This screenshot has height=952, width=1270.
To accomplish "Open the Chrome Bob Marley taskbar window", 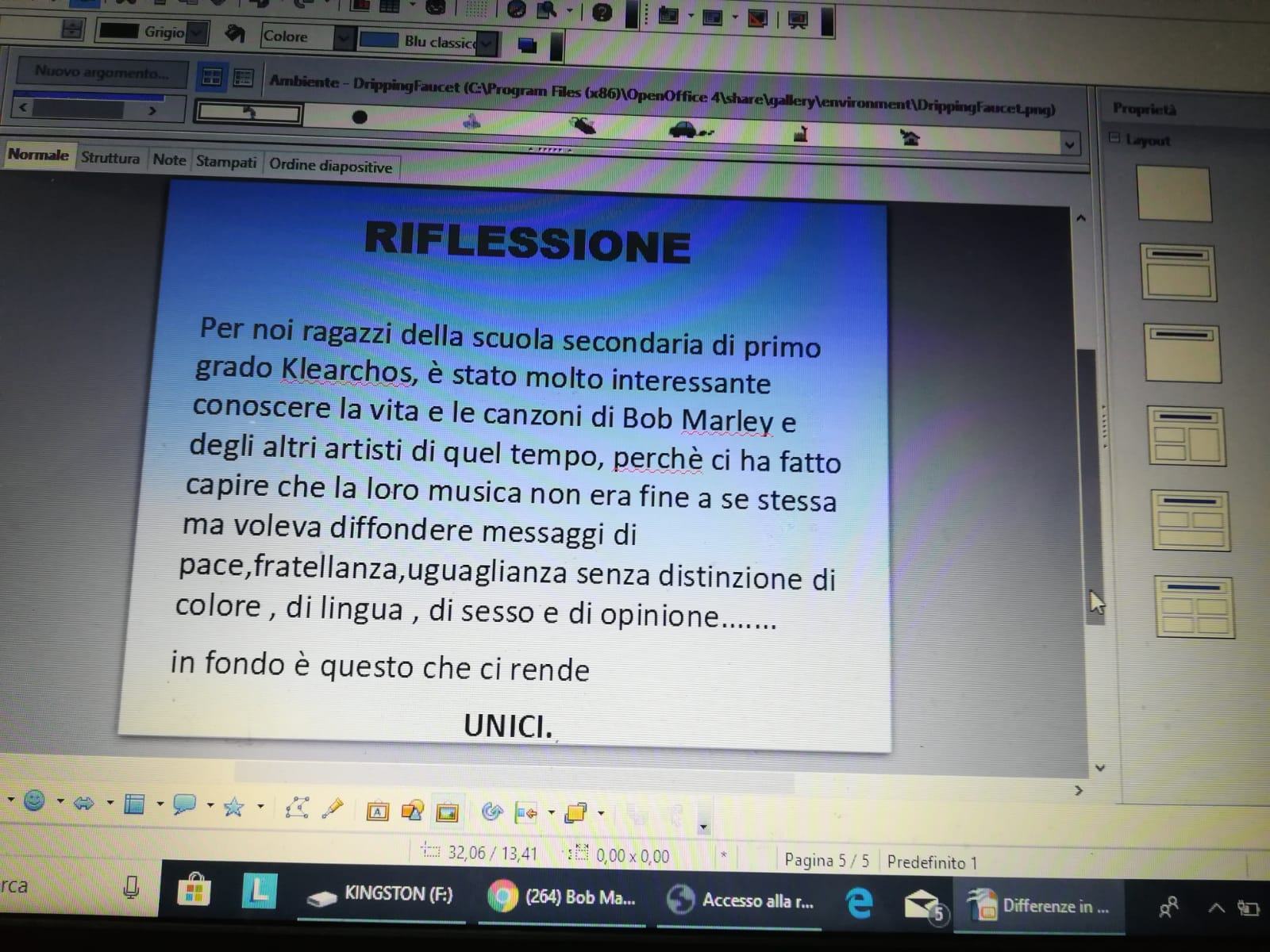I will 564,897.
